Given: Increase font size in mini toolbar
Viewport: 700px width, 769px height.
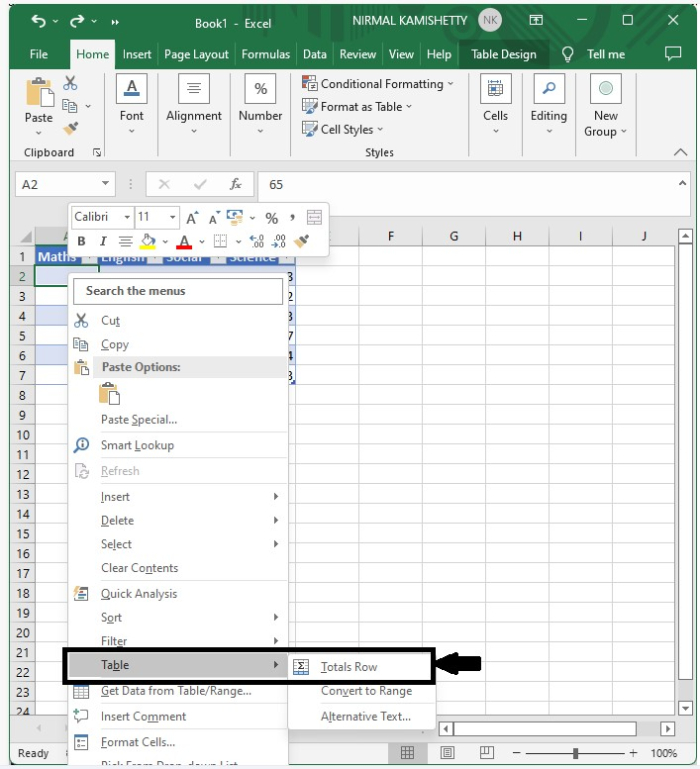Looking at the screenshot, I should click(x=192, y=217).
